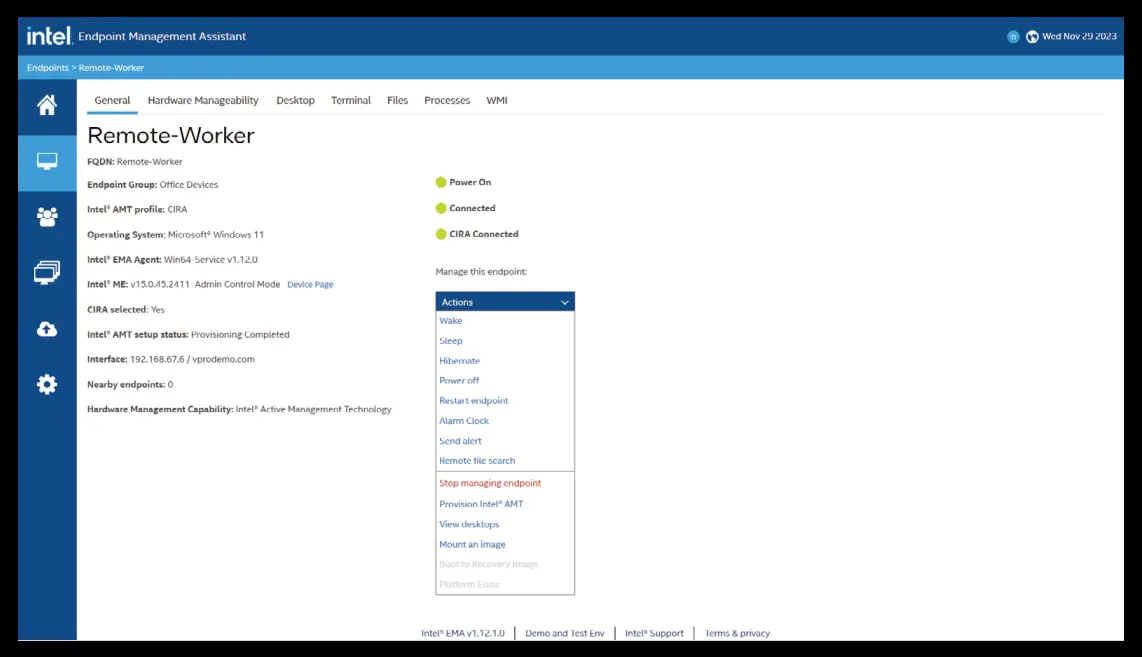Image resolution: width=1142 pixels, height=657 pixels.
Task: Select Sleep from Actions menu
Action: point(451,341)
